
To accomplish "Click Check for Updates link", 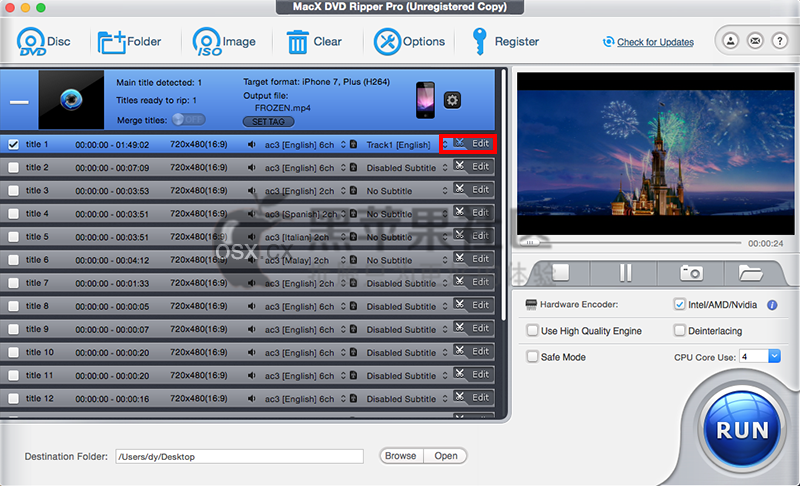I will 655,42.
